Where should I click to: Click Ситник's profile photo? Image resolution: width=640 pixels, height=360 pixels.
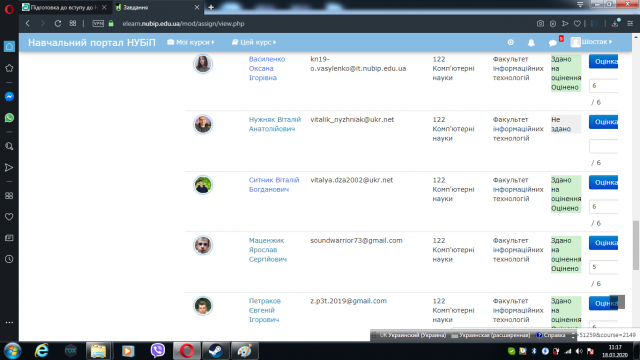203,185
